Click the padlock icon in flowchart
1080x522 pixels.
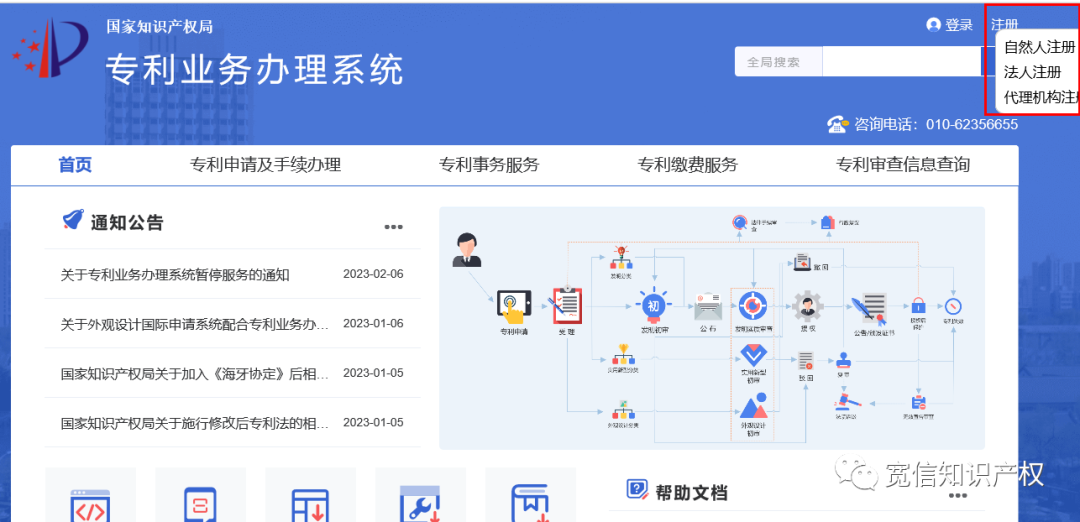pyautogui.click(x=917, y=304)
